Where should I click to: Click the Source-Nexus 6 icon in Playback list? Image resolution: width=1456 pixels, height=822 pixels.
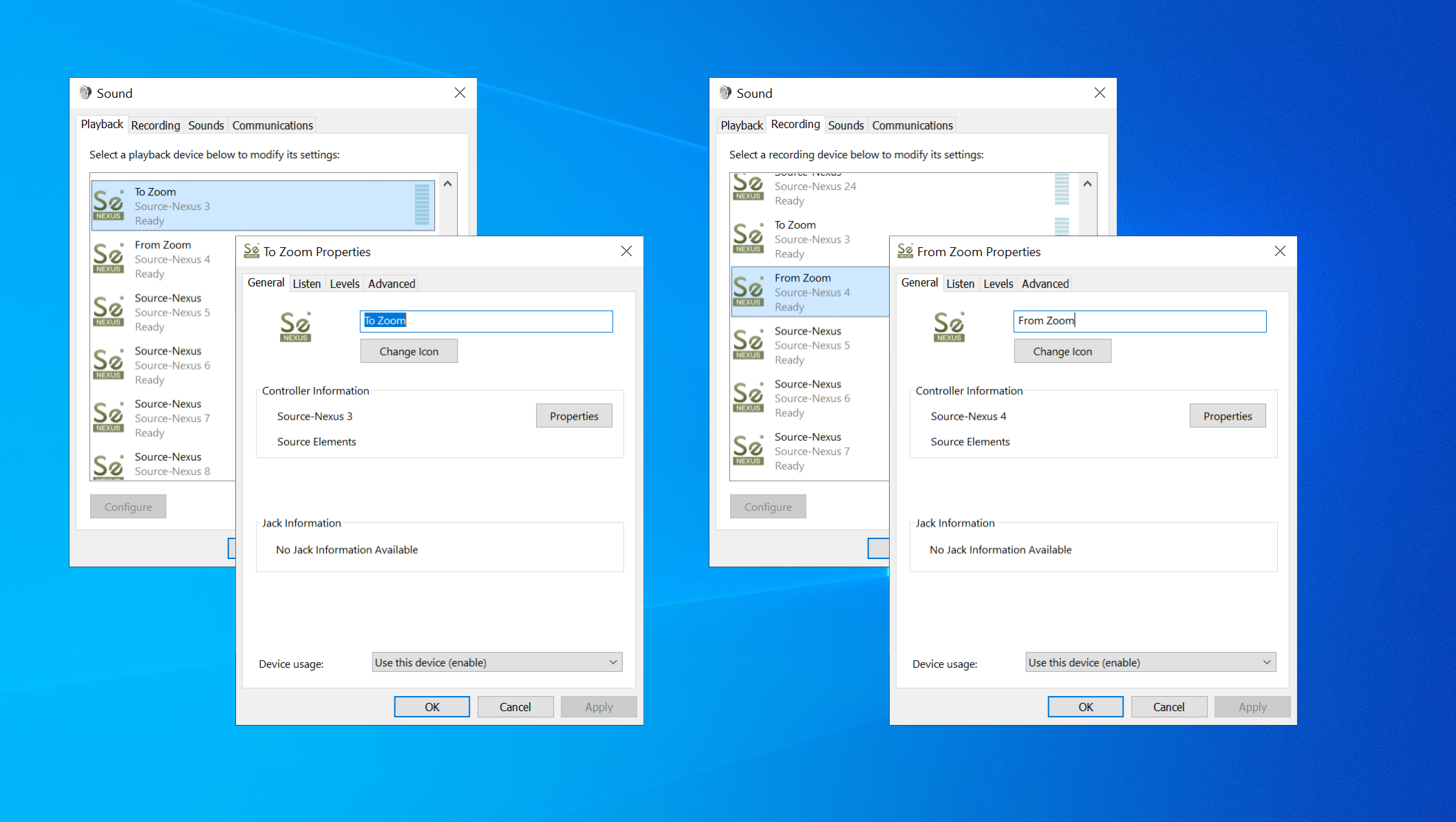click(x=109, y=363)
